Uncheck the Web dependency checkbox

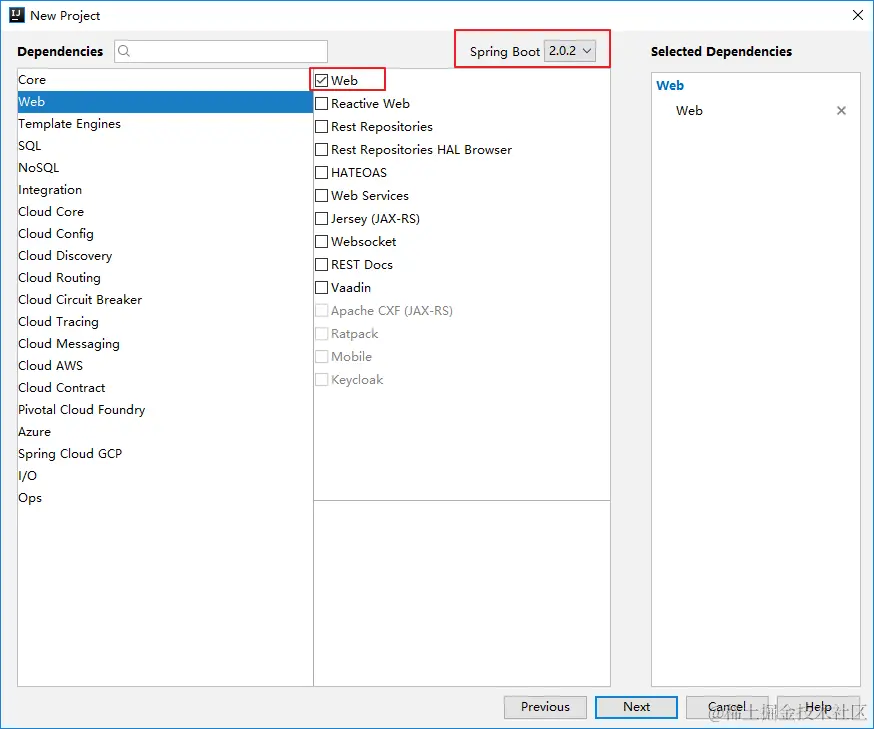tap(322, 80)
